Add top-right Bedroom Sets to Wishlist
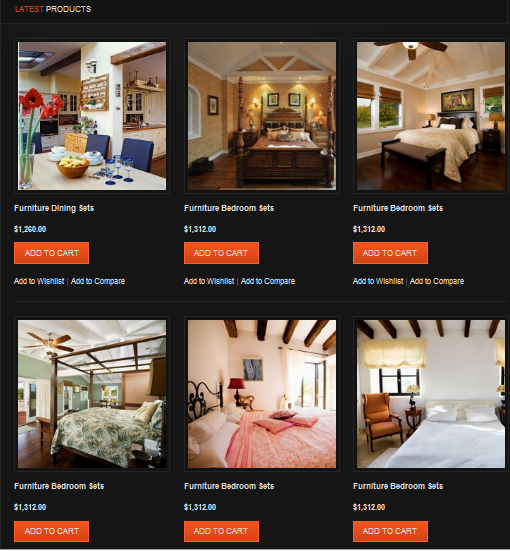Viewport: 510px width, 551px height. click(x=378, y=281)
